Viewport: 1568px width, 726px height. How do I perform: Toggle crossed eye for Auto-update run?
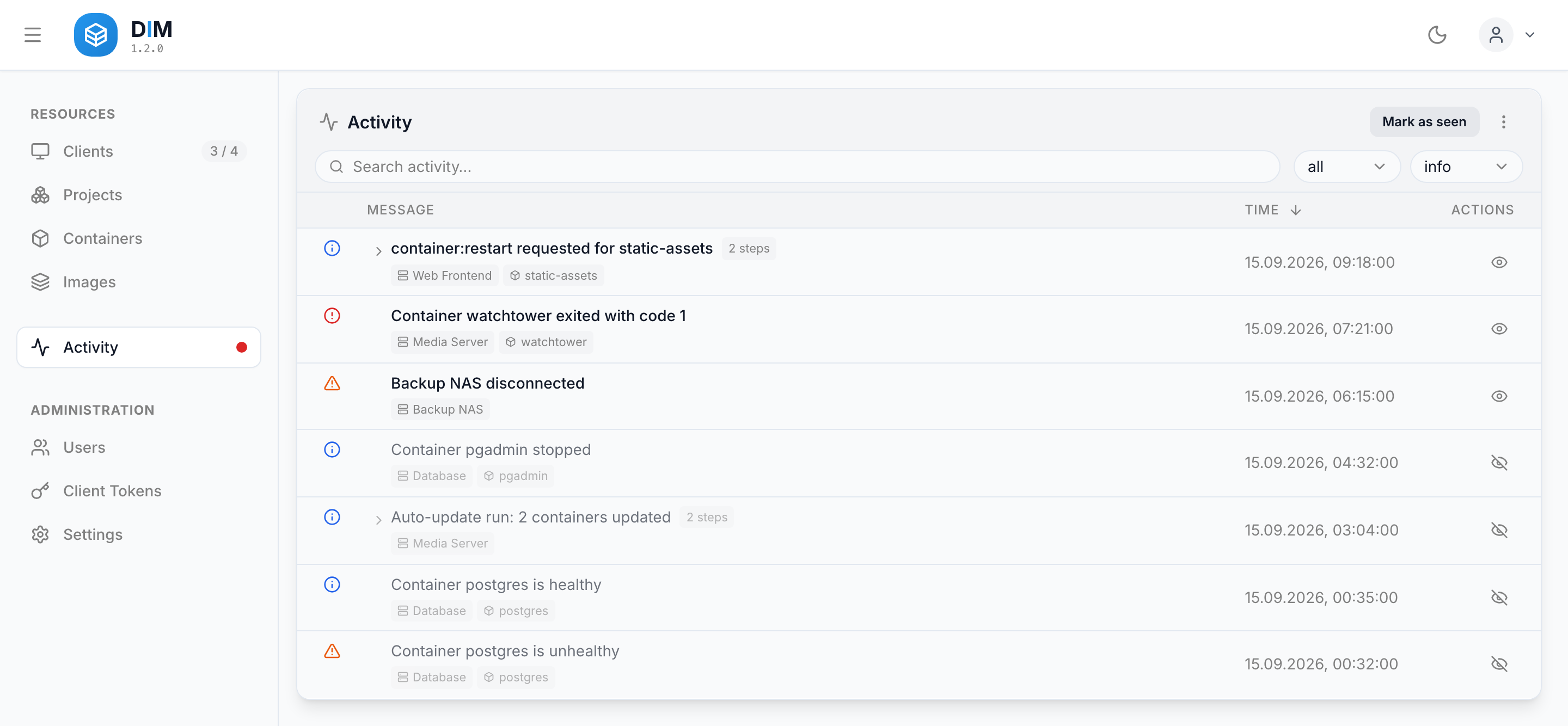[1499, 530]
